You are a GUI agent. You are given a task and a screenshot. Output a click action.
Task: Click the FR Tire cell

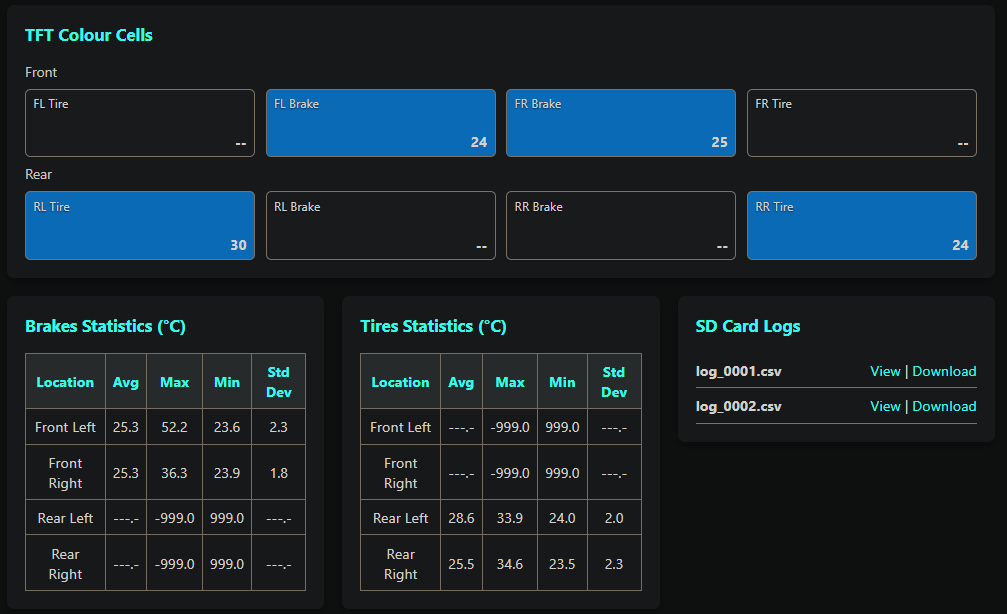pos(861,122)
